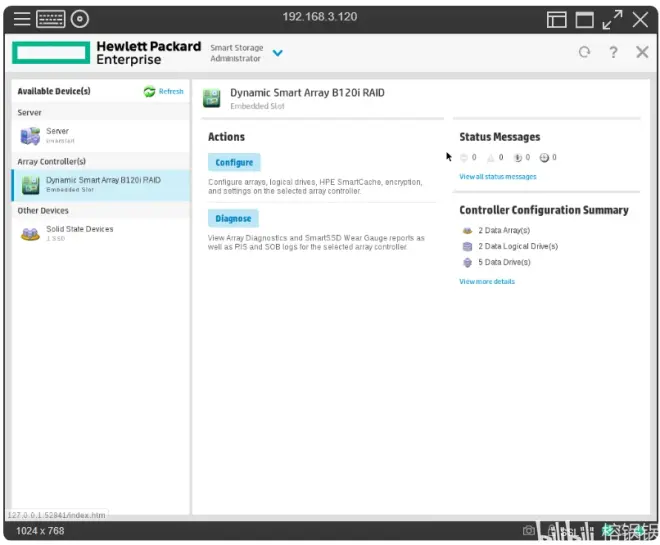Click the 5 Data Drive(s) icon
The image size is (660, 545).
click(x=467, y=262)
